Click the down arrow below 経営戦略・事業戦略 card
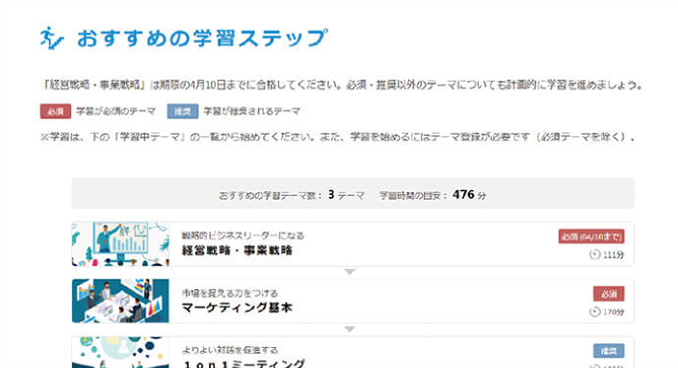The height and width of the screenshot is (368, 678). pos(350,272)
